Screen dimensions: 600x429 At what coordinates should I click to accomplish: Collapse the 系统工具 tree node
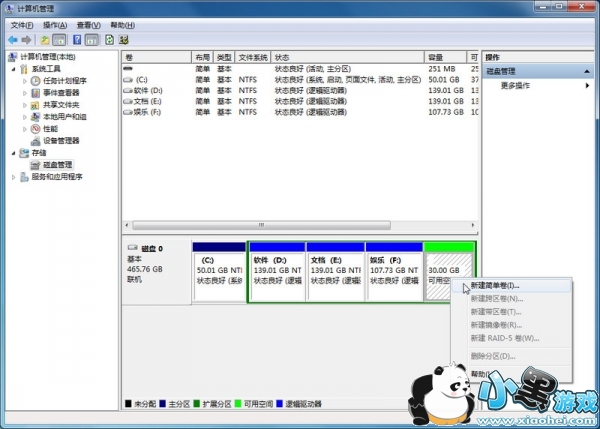coord(14,69)
